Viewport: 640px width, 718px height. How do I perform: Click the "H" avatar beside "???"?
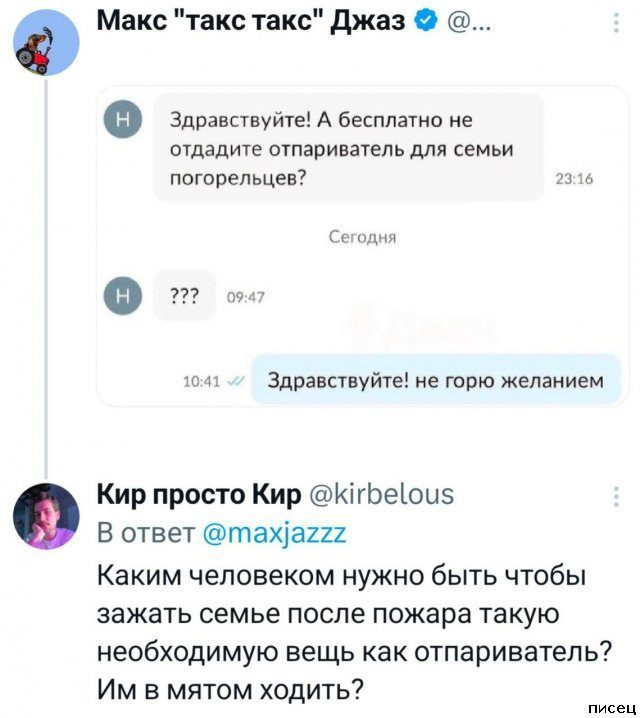pos(124,295)
